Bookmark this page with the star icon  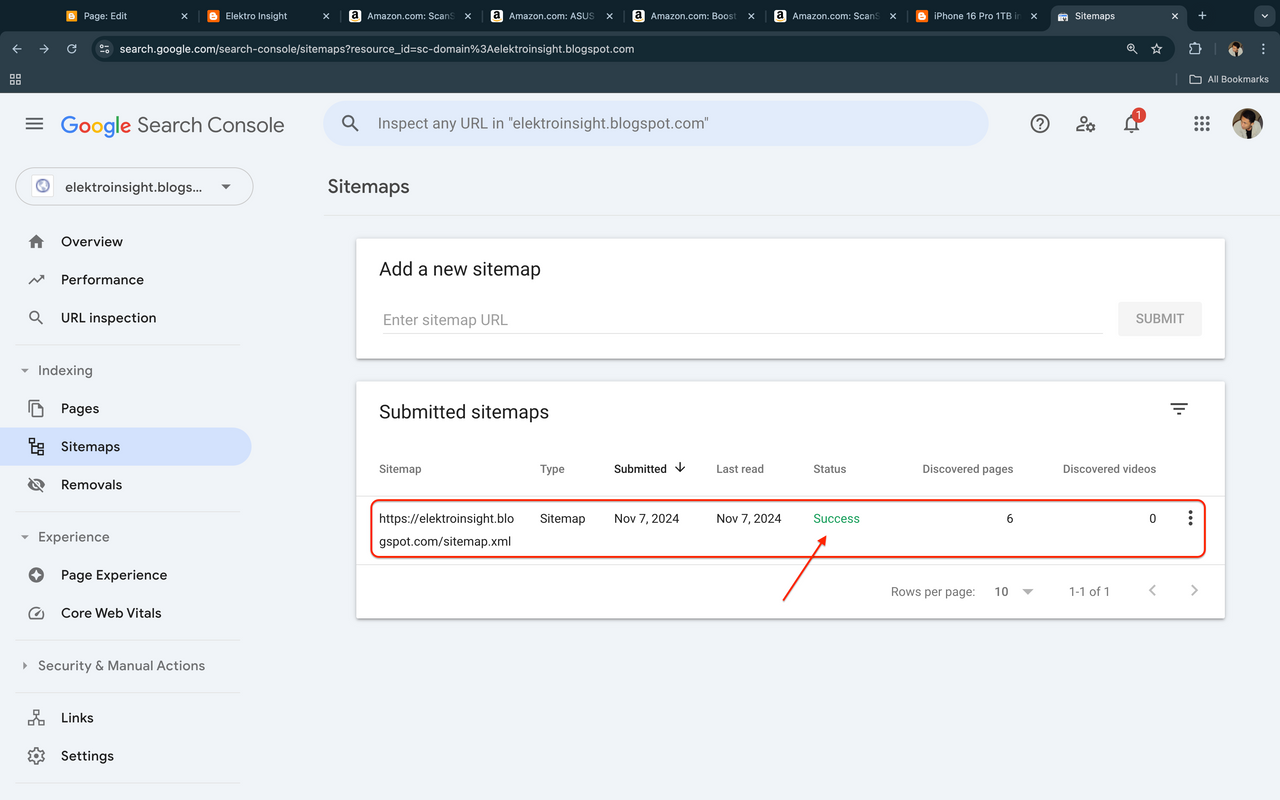click(x=1157, y=49)
